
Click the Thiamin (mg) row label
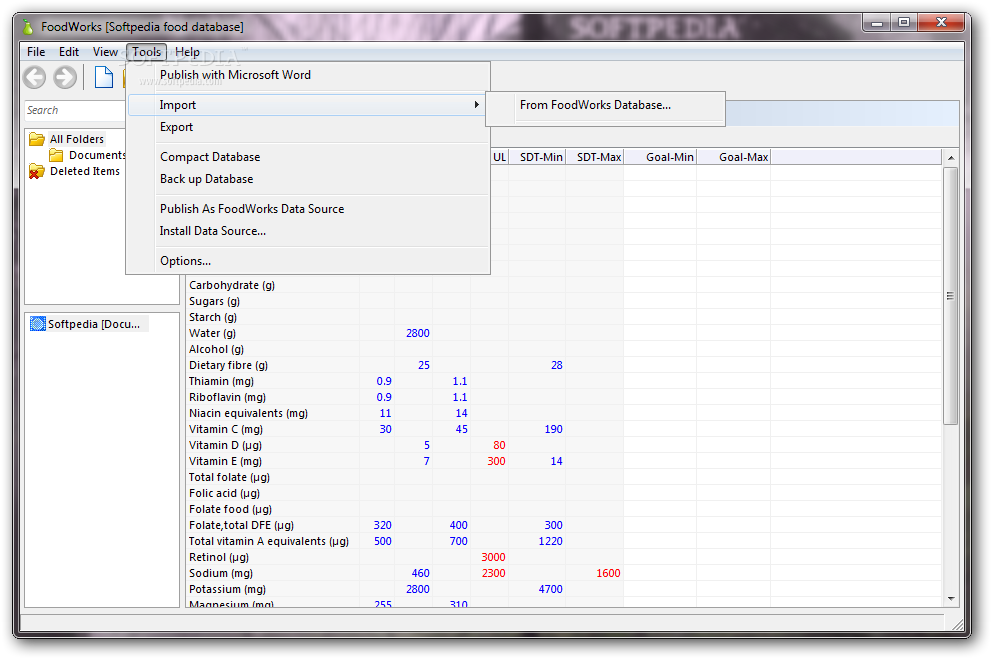(x=221, y=381)
